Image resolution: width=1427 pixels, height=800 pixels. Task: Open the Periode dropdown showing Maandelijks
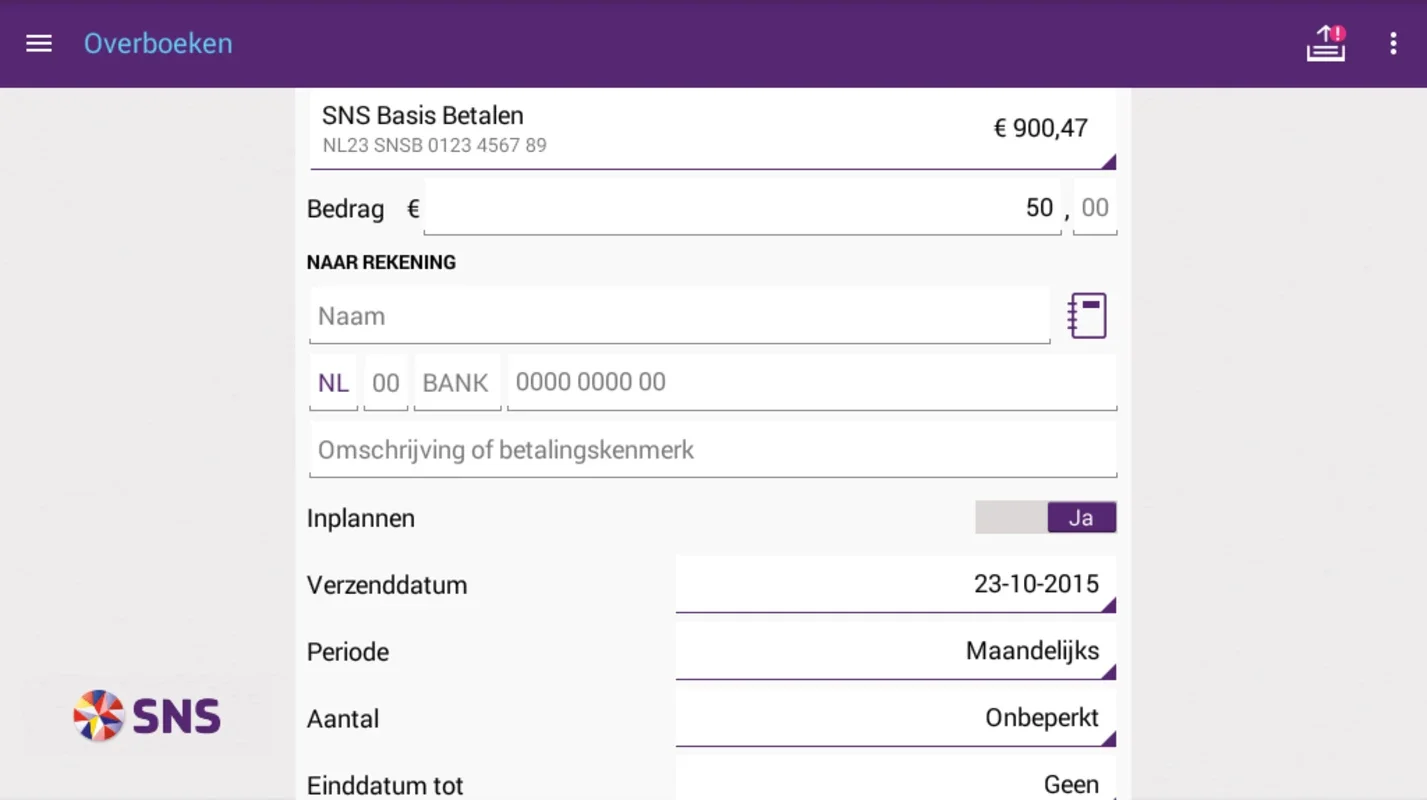896,651
